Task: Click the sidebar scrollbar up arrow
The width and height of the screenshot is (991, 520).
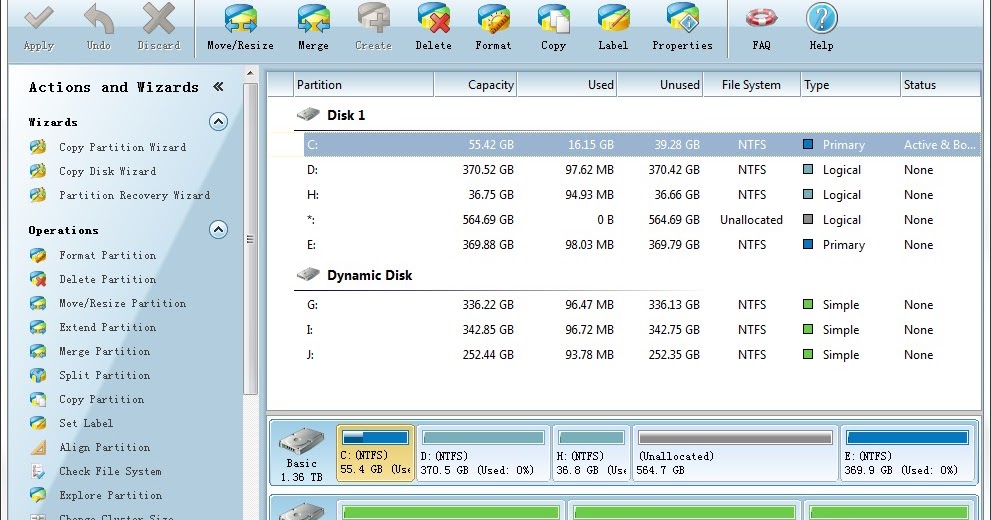Action: [x=250, y=74]
